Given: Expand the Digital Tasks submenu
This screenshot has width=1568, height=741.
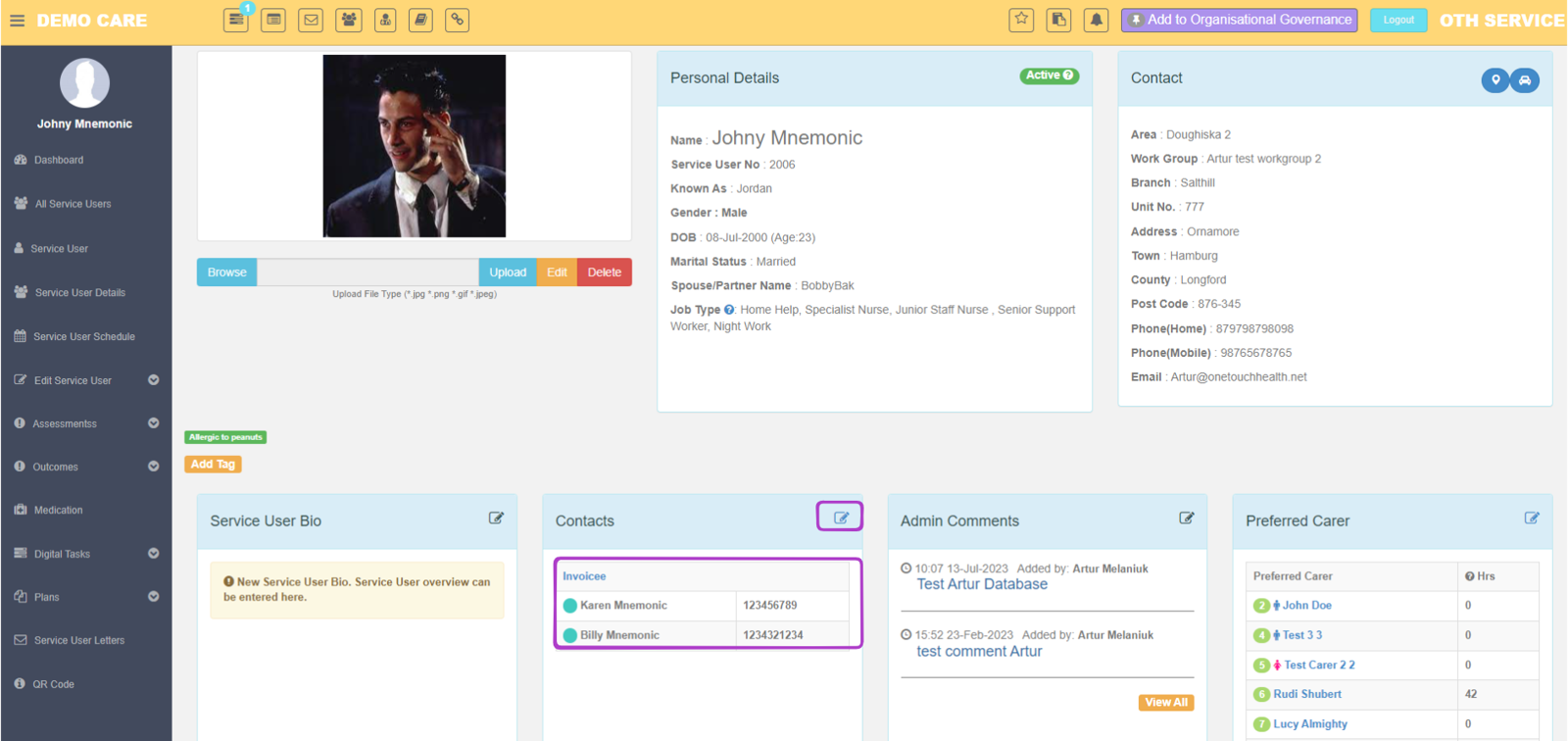Looking at the screenshot, I should 154,554.
